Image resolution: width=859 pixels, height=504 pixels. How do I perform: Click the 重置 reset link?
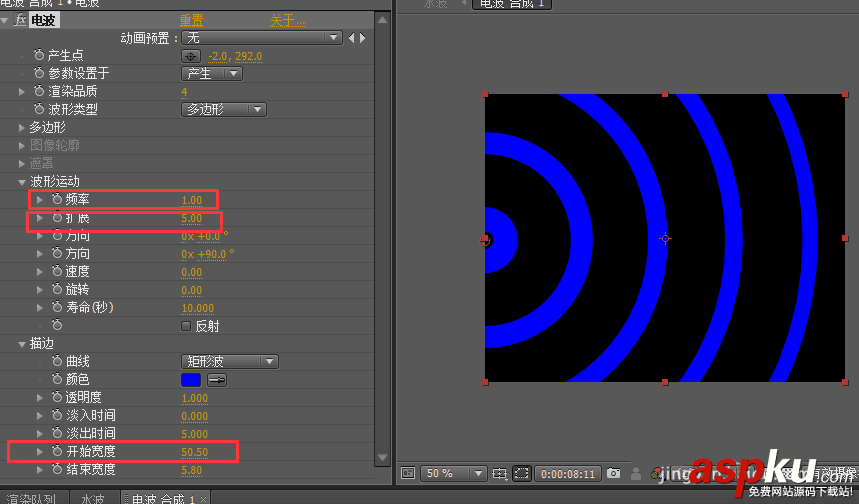pos(192,21)
